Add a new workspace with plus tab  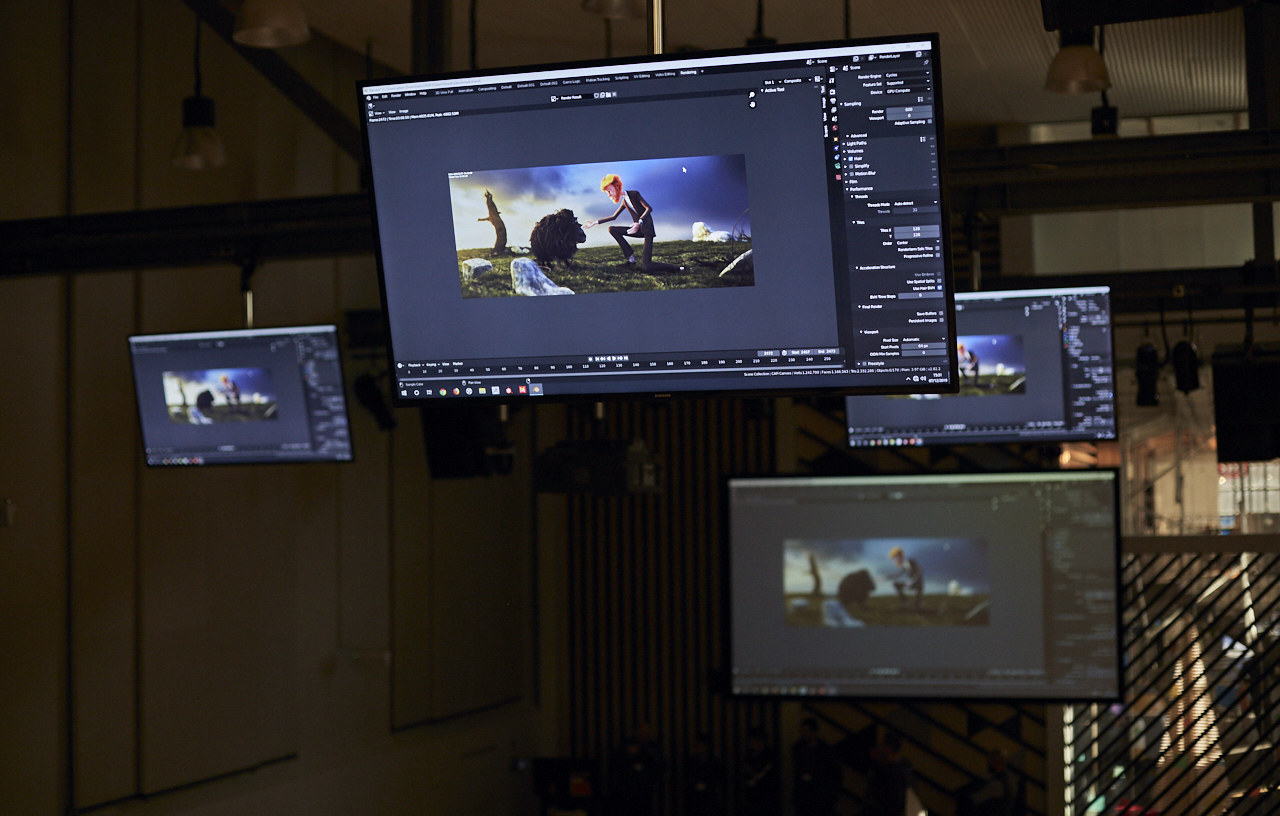tap(702, 72)
